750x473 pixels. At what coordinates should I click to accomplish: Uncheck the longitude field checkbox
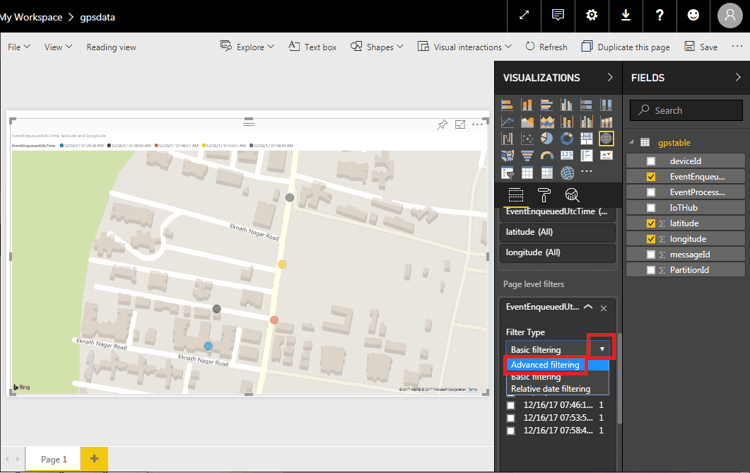click(651, 239)
